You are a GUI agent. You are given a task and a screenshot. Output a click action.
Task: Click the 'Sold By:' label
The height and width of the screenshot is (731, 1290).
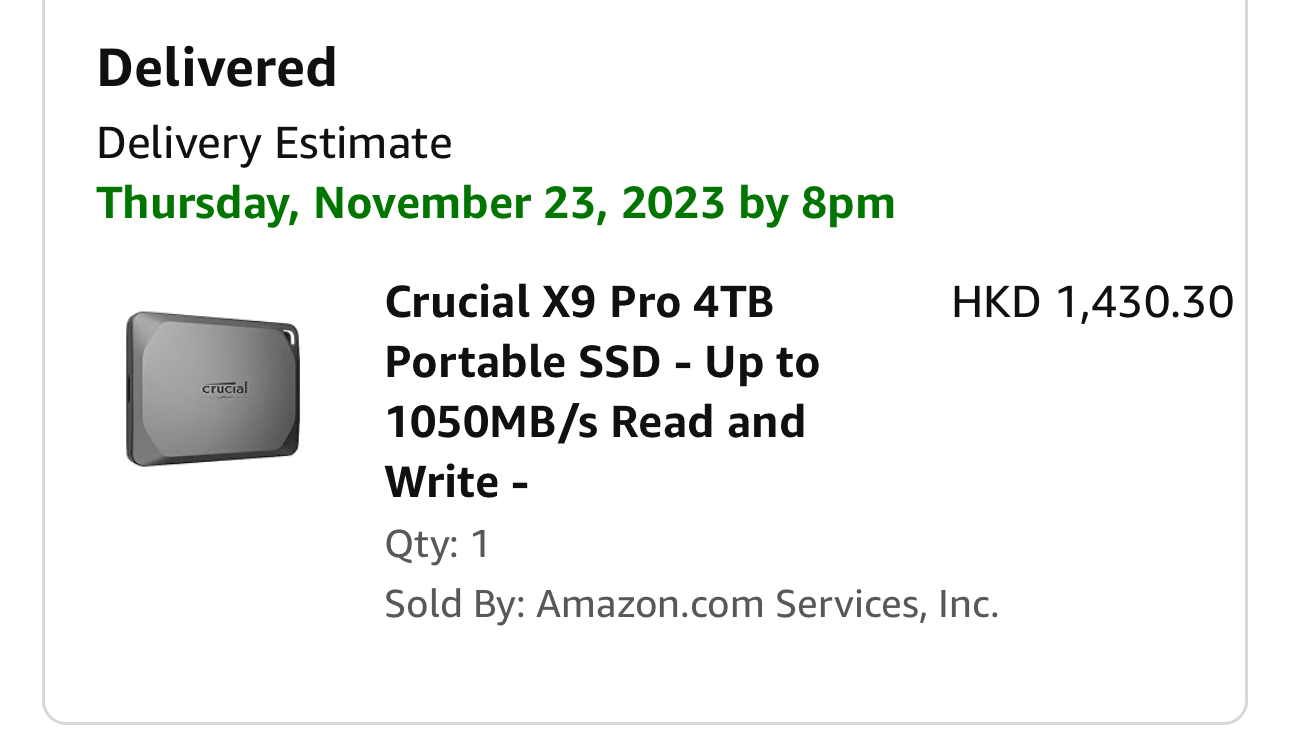(455, 604)
